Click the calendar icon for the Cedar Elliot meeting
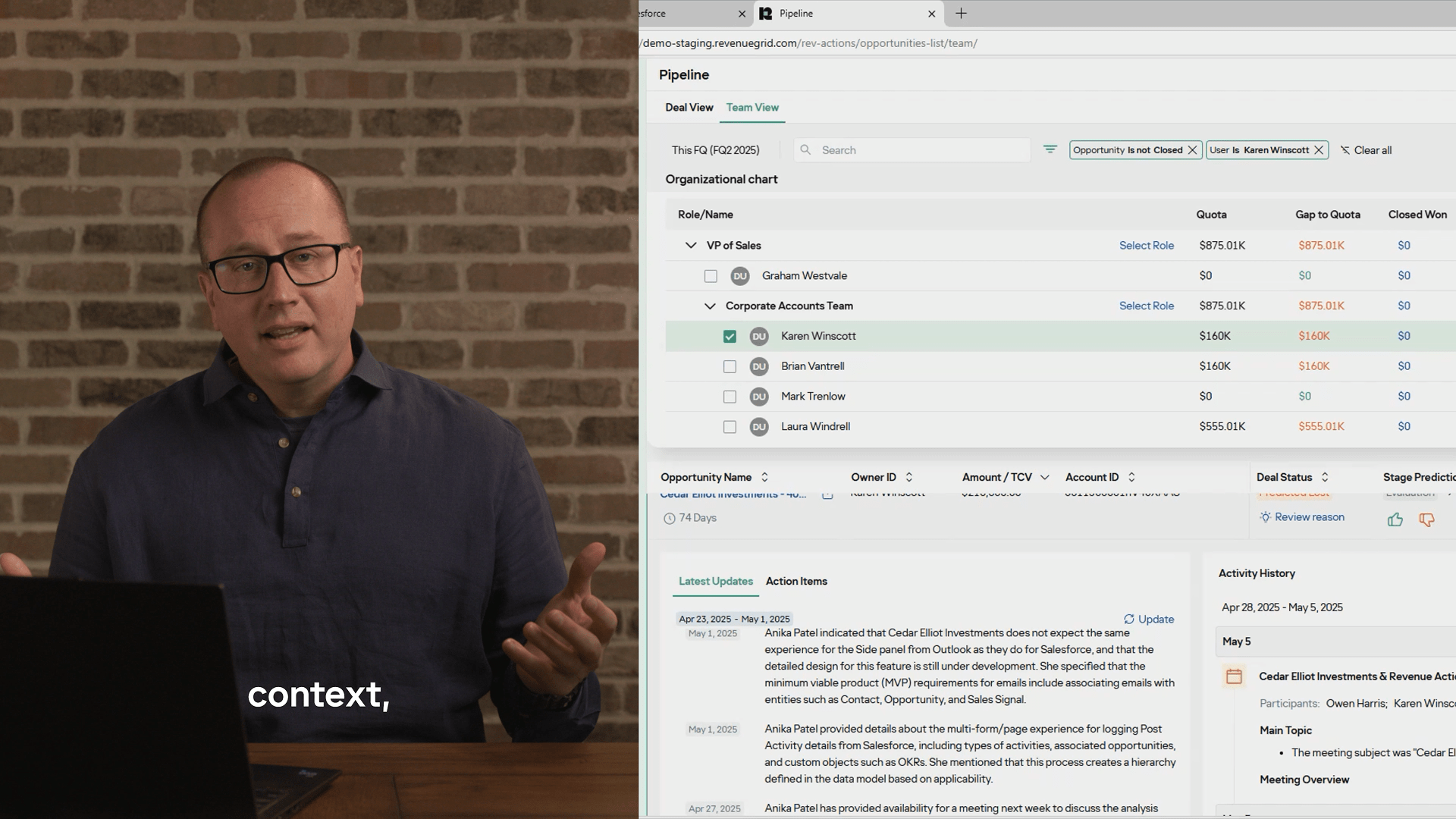This screenshot has height=819, width=1456. [1234, 676]
